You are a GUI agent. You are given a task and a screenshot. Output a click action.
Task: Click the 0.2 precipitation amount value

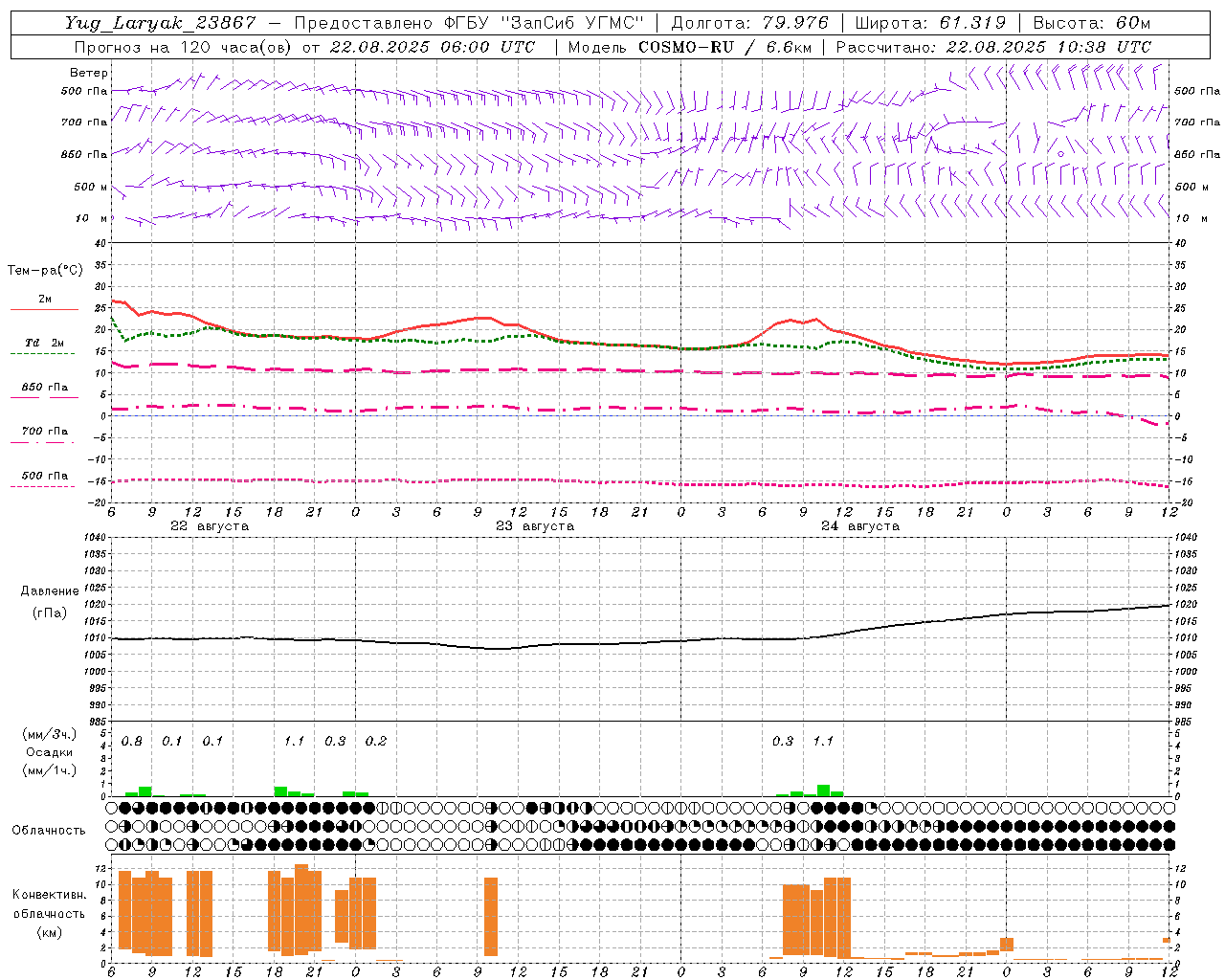pyautogui.click(x=376, y=742)
